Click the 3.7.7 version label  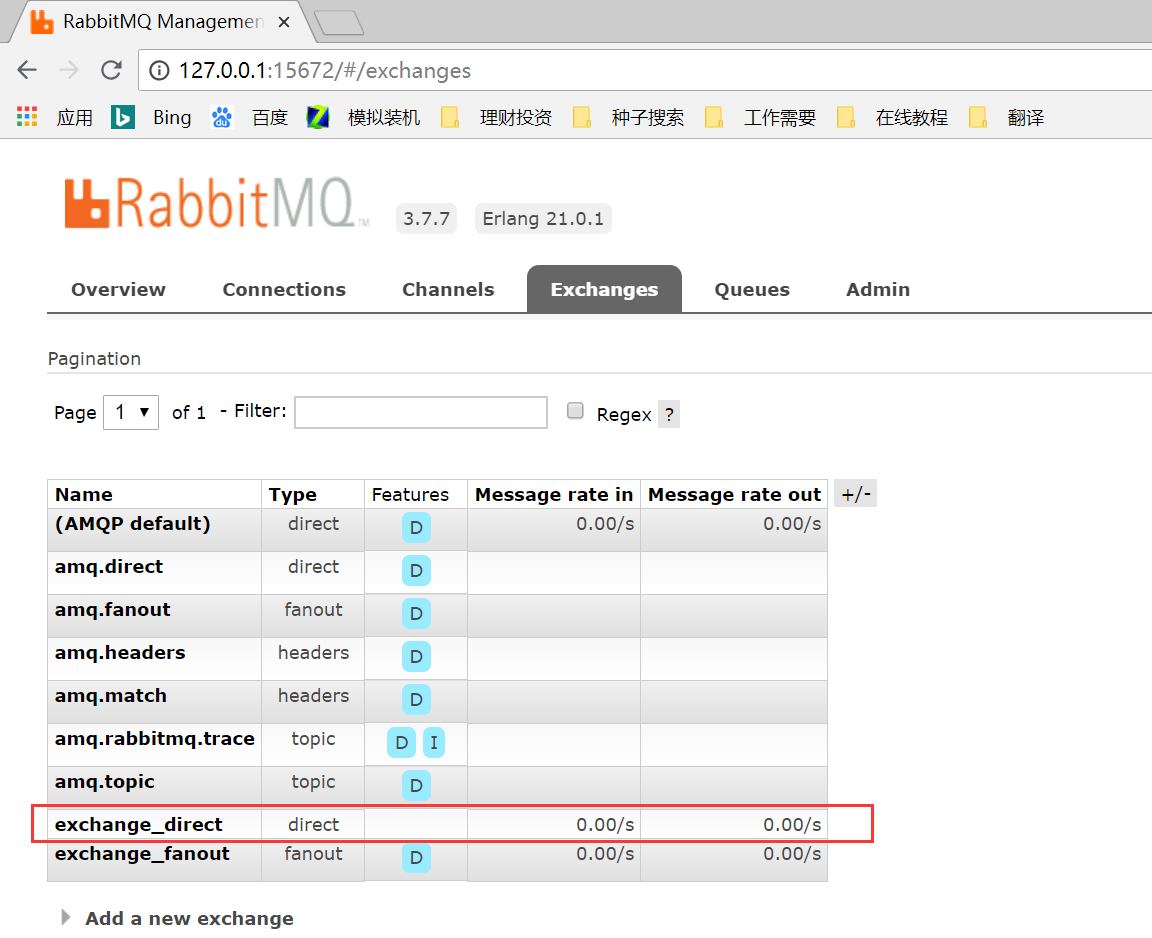(426, 218)
